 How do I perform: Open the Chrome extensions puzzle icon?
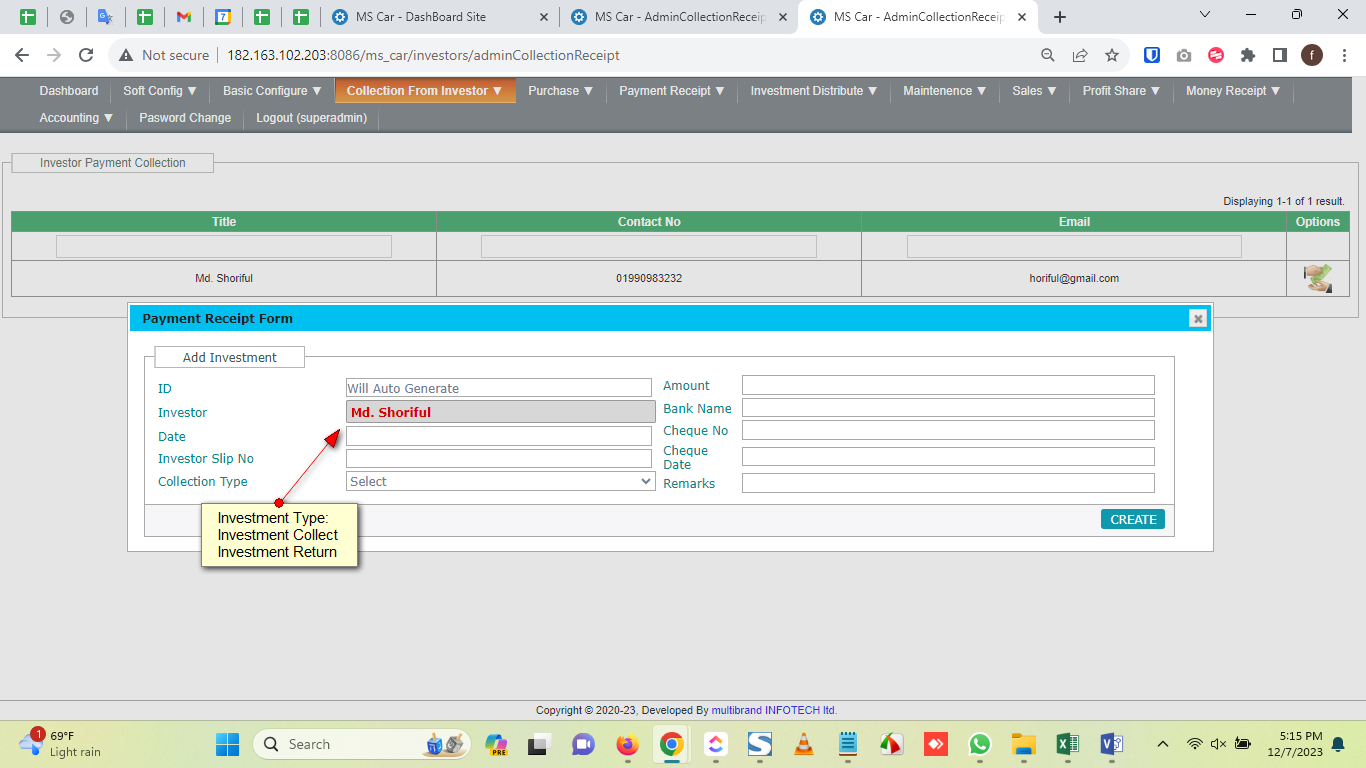click(1247, 55)
